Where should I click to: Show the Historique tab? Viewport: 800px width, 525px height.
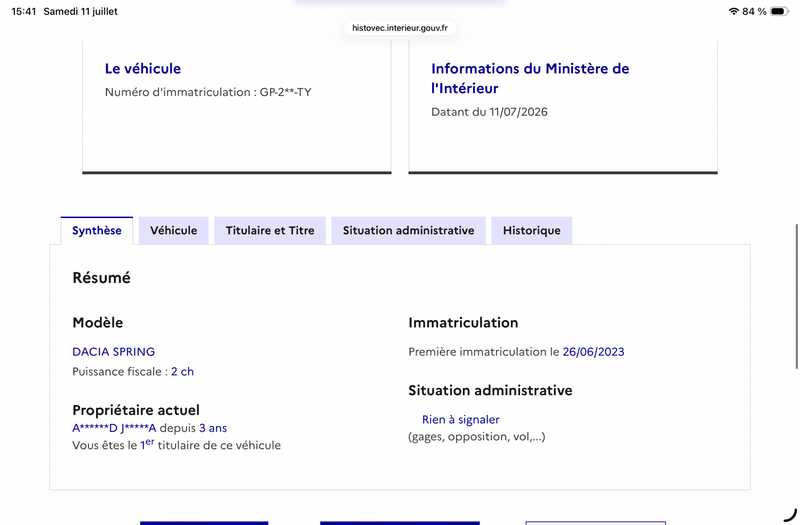coord(532,231)
